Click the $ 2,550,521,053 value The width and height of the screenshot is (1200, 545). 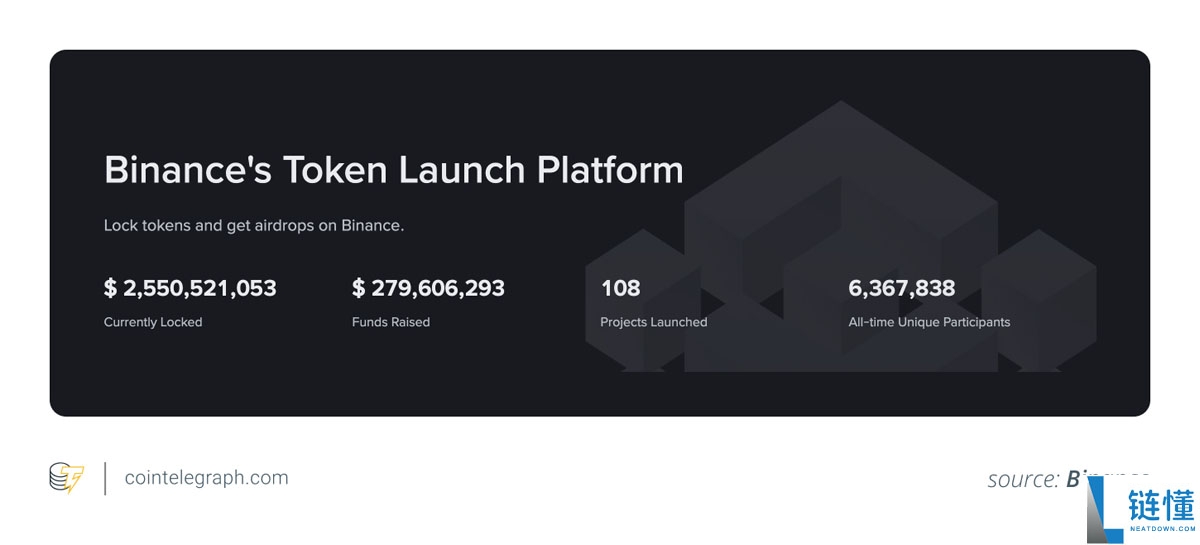pyautogui.click(x=190, y=288)
